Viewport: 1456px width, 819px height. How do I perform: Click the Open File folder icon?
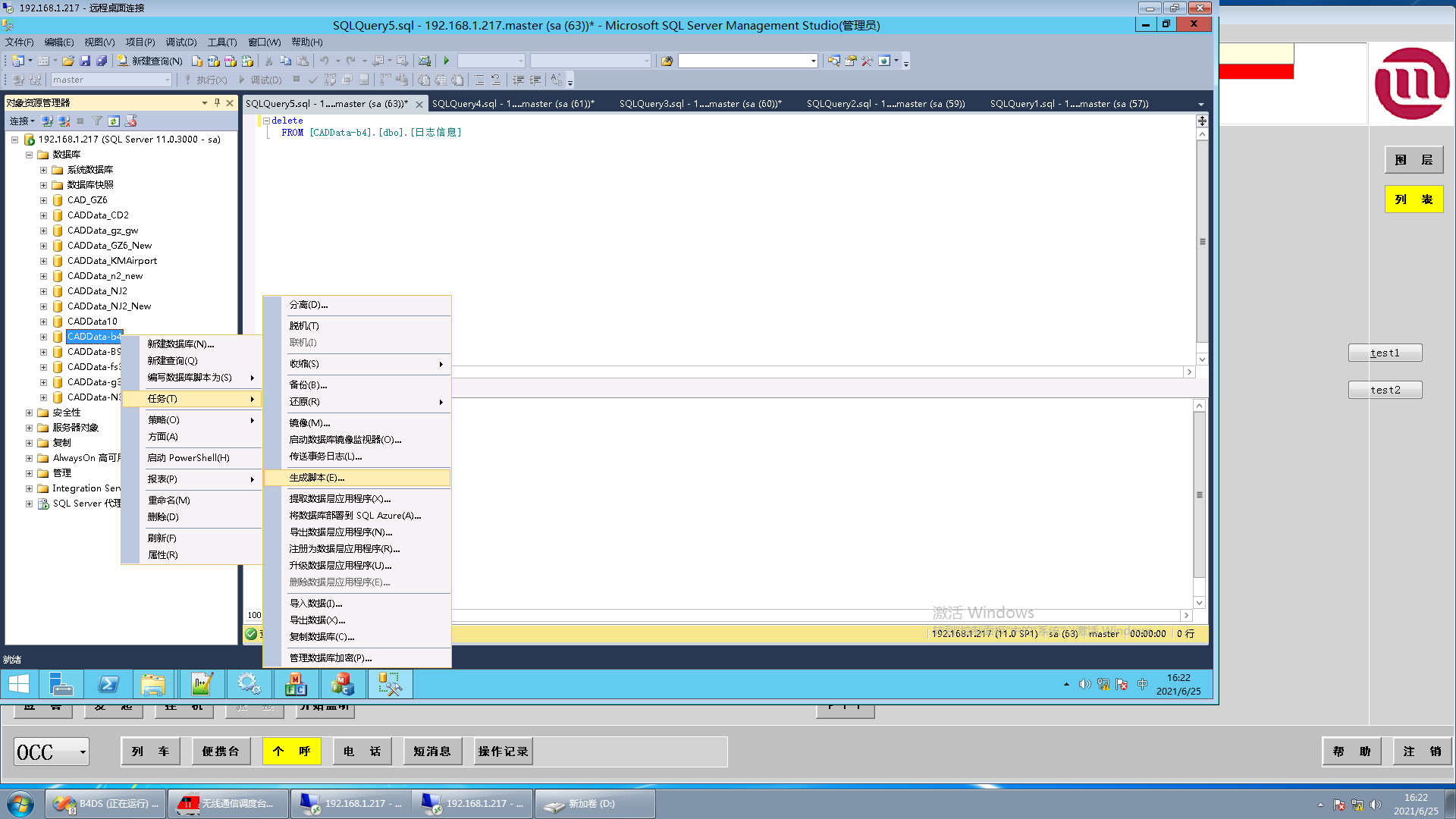[68, 61]
